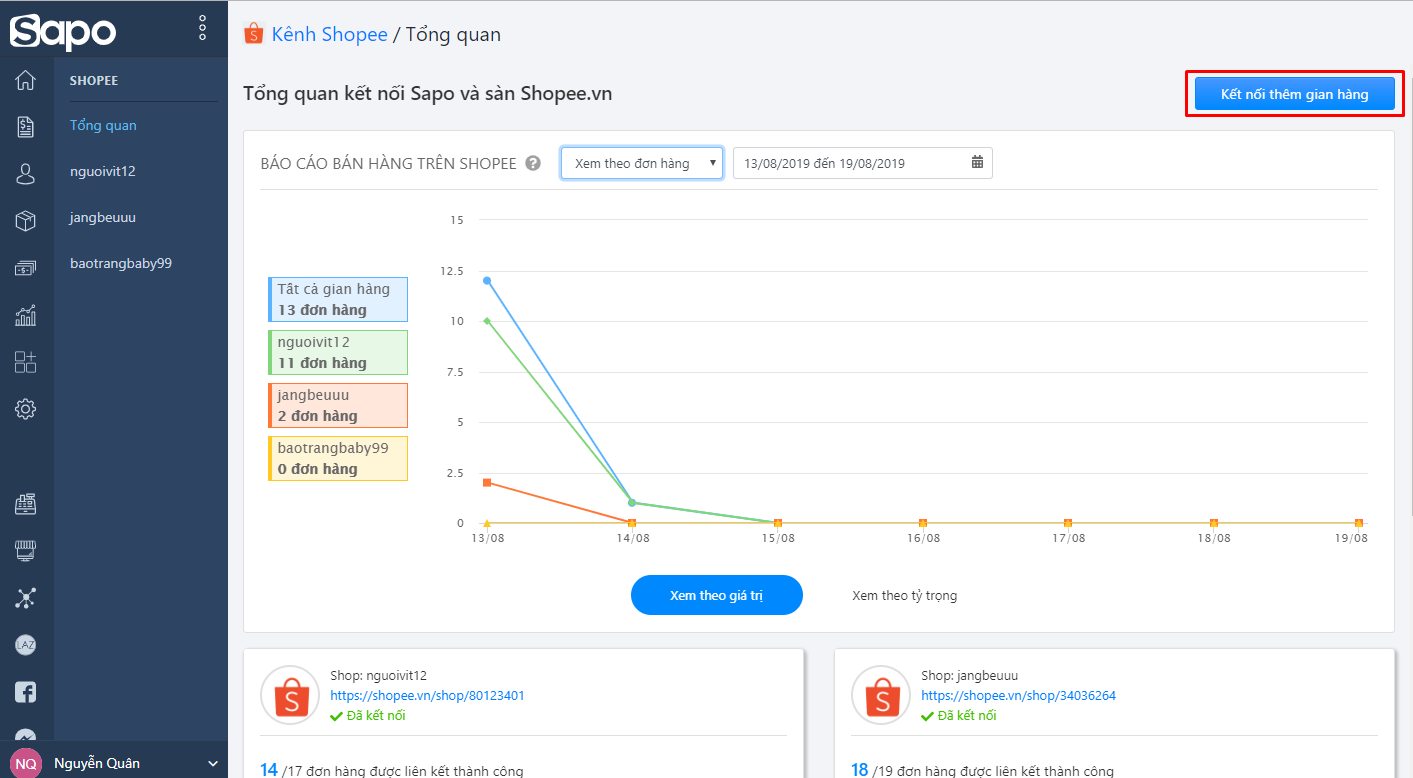This screenshot has width=1413, height=778.
Task: Open the Customers icon in sidebar
Action: coord(26,174)
